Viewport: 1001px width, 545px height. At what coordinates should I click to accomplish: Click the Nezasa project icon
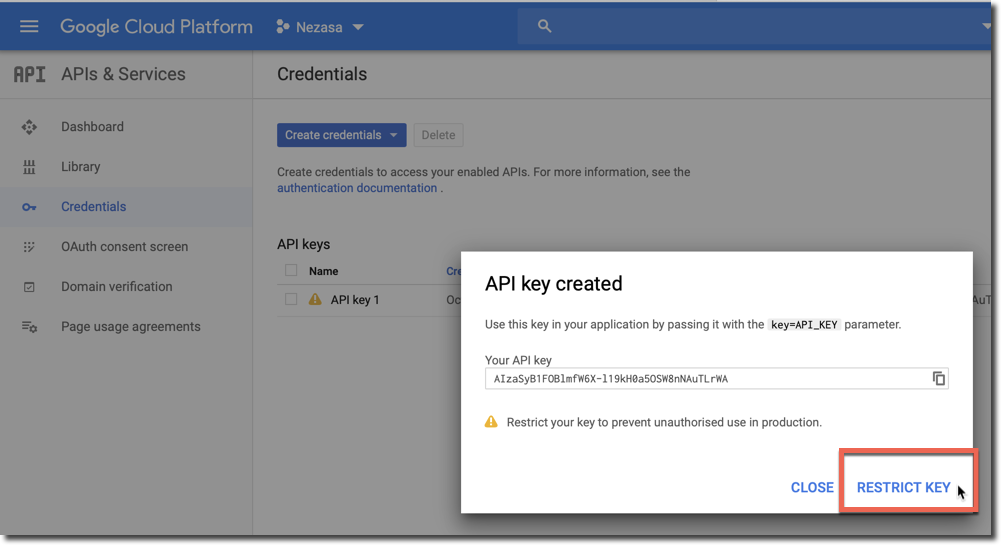click(282, 27)
